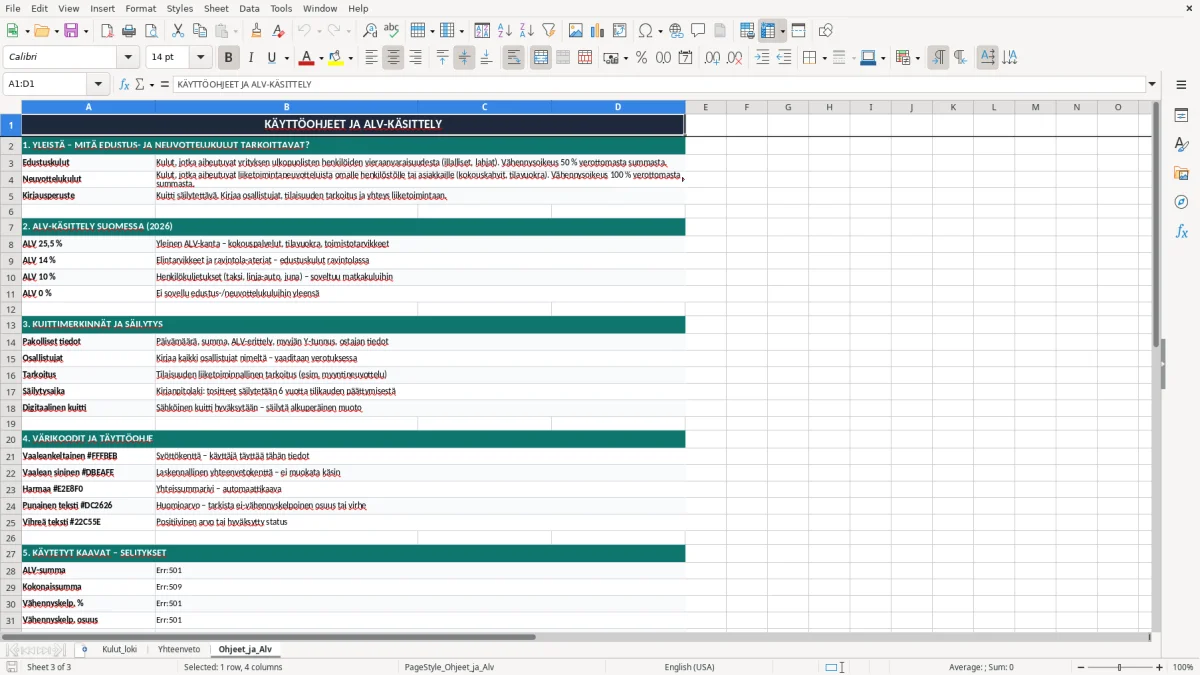Toggle Bold formatting
1200x675 pixels.
228,58
